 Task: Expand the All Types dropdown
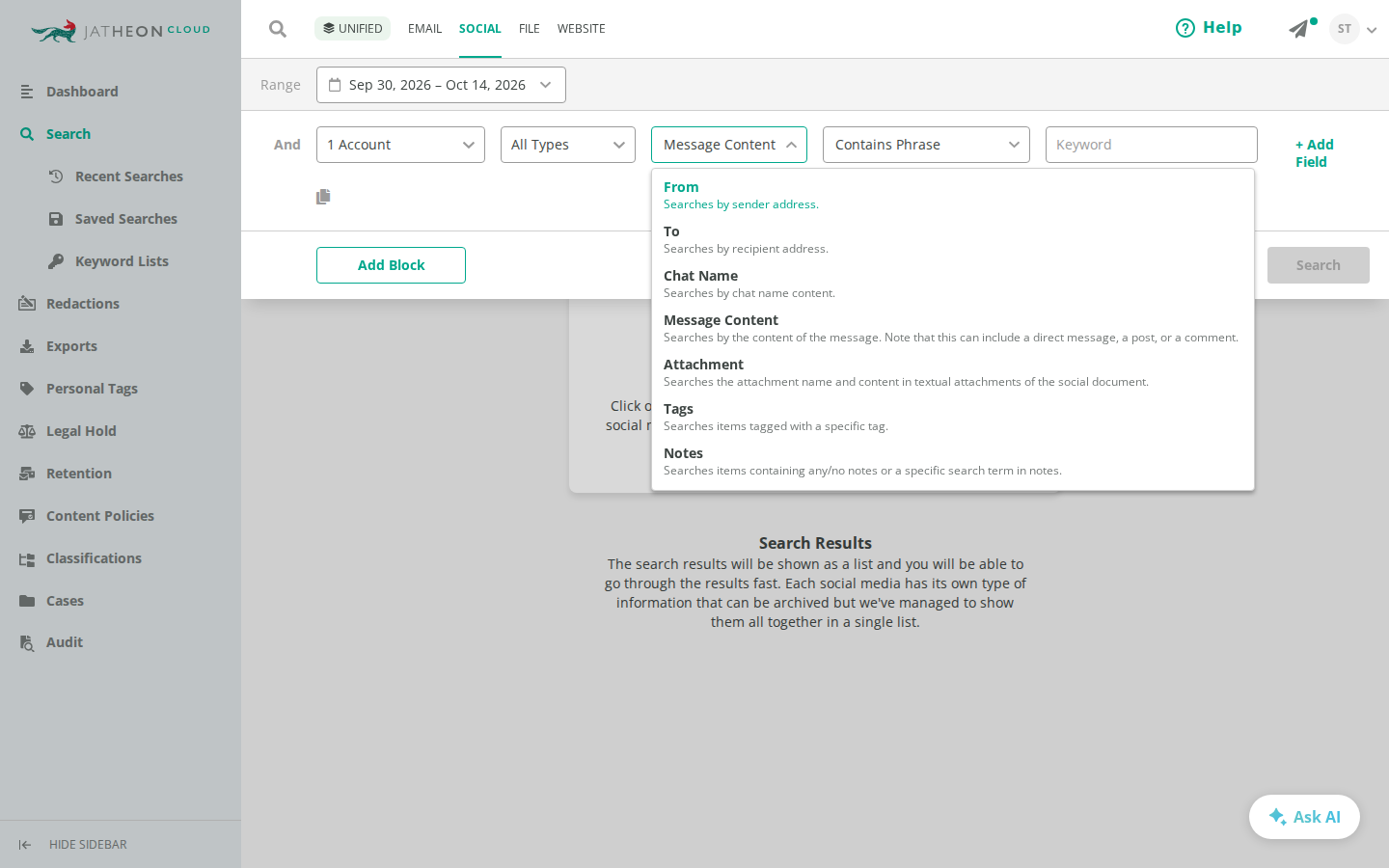pos(568,145)
